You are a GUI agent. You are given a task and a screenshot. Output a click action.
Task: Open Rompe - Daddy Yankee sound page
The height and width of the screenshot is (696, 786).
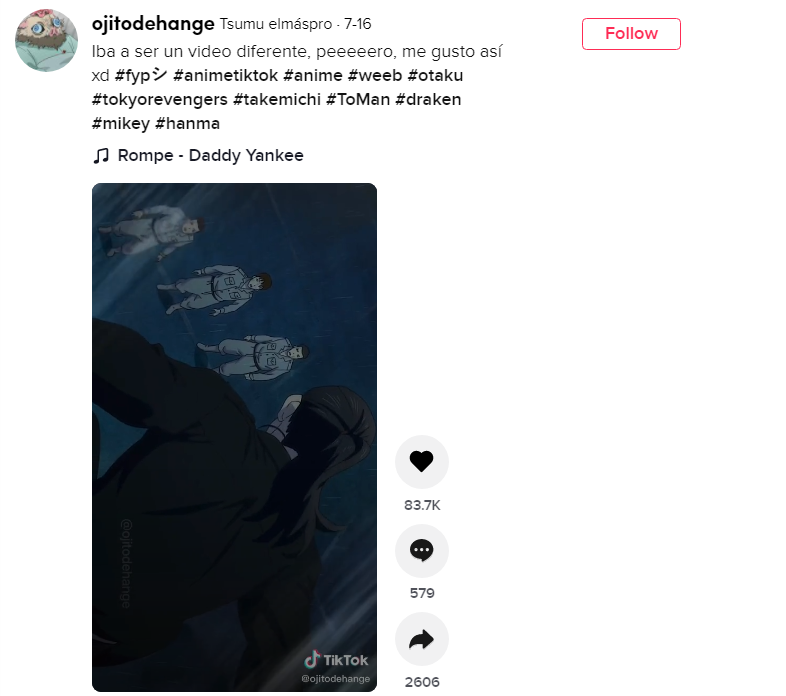211,155
